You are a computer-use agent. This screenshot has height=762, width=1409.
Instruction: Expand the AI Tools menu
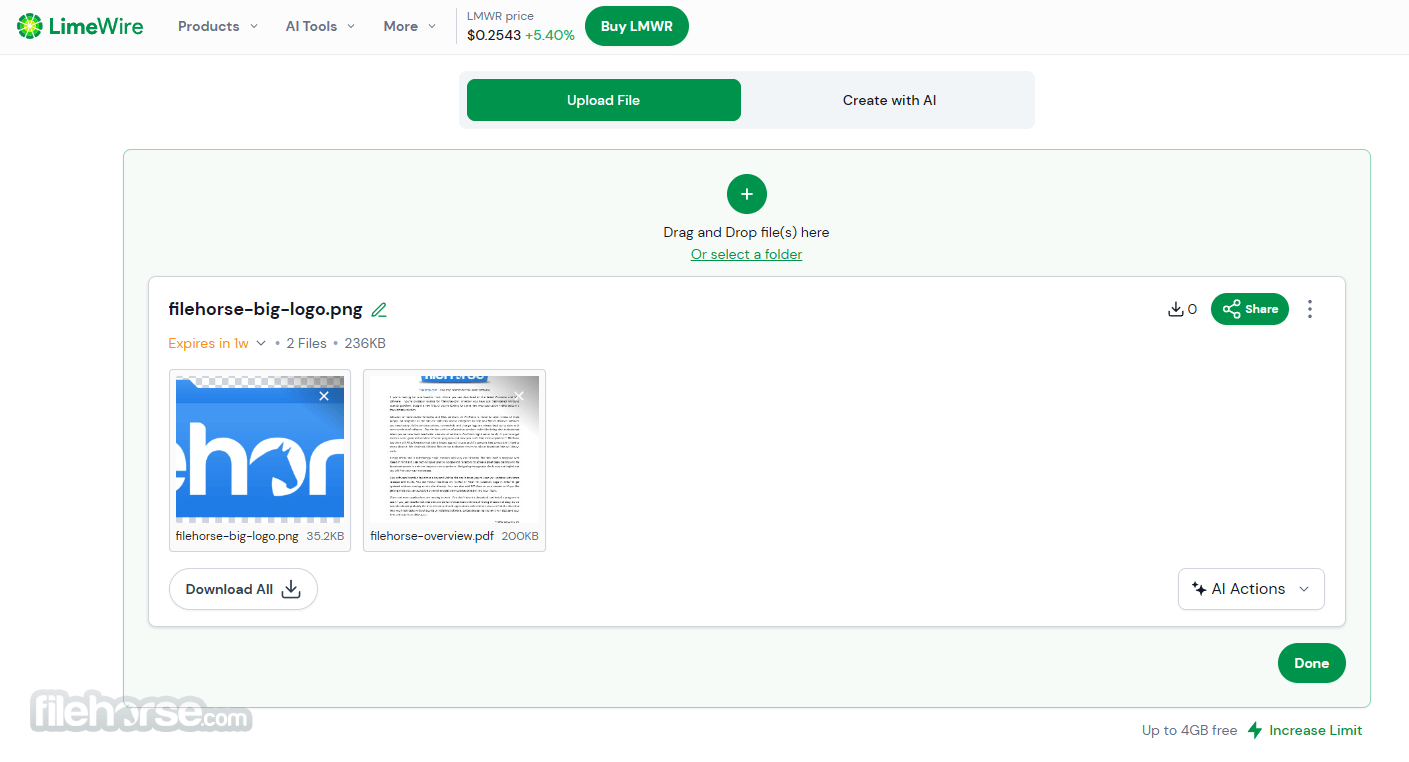pyautogui.click(x=321, y=26)
